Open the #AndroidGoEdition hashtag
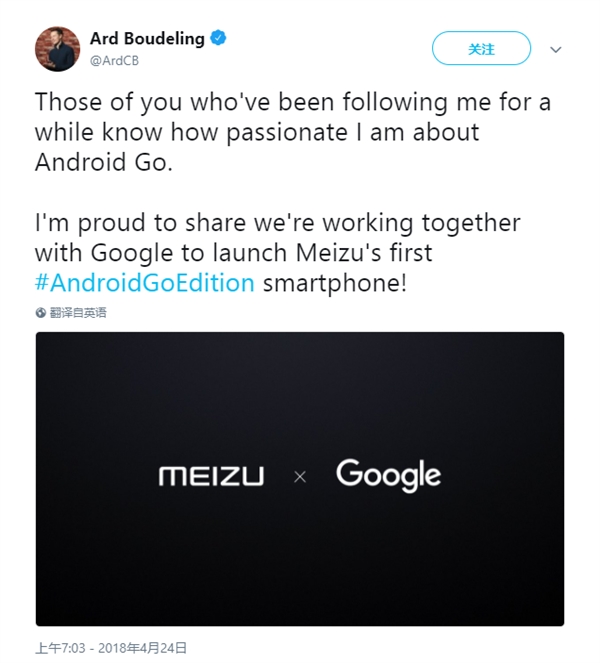The width and height of the screenshot is (600, 663). [145, 282]
